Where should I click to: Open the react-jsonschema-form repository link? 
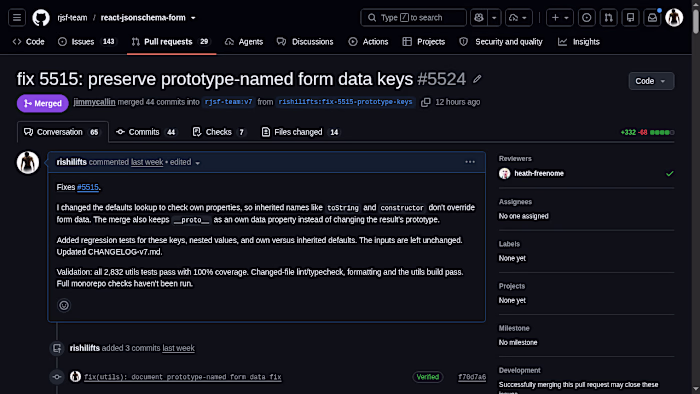143,18
